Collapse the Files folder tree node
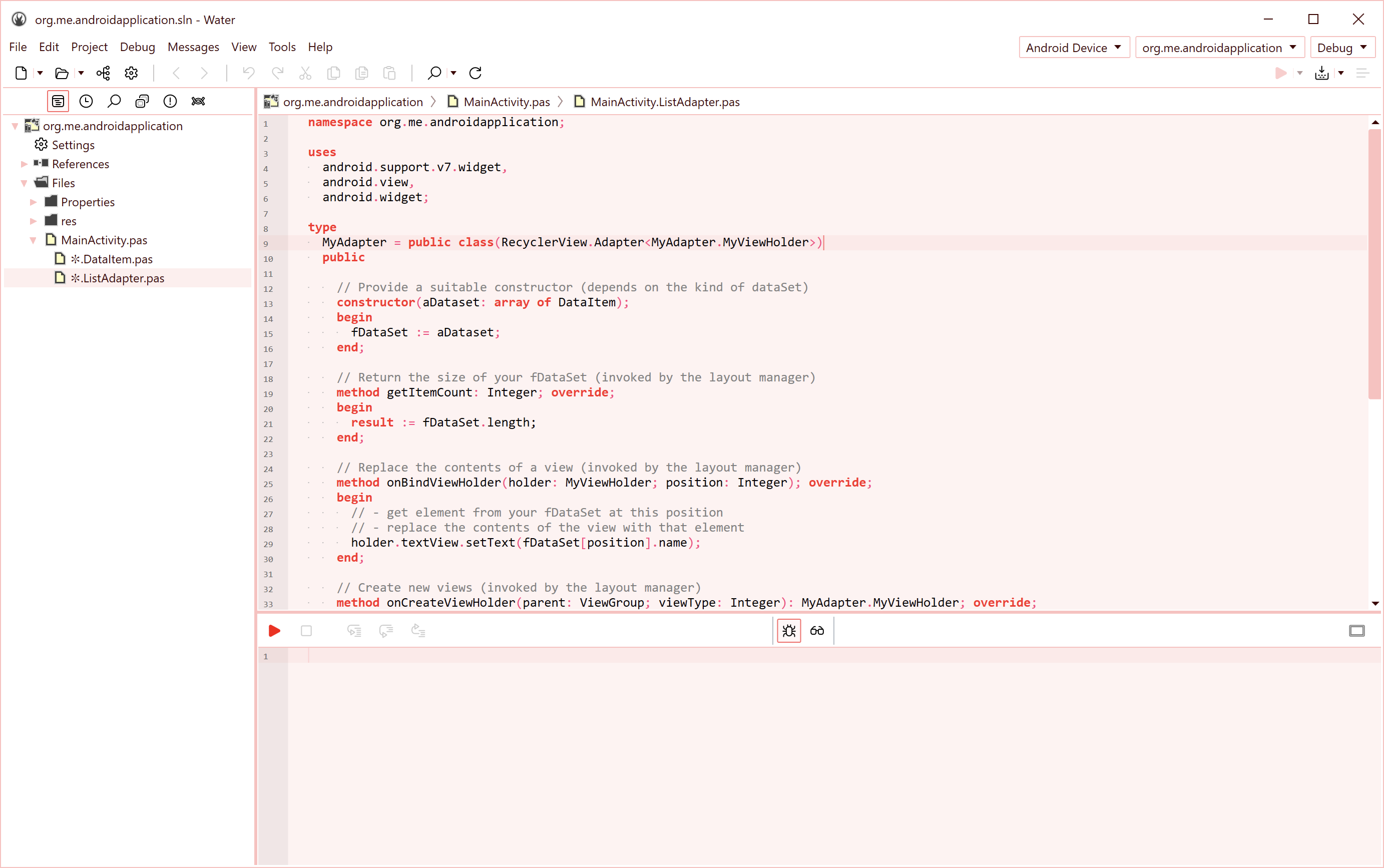 pos(24,183)
